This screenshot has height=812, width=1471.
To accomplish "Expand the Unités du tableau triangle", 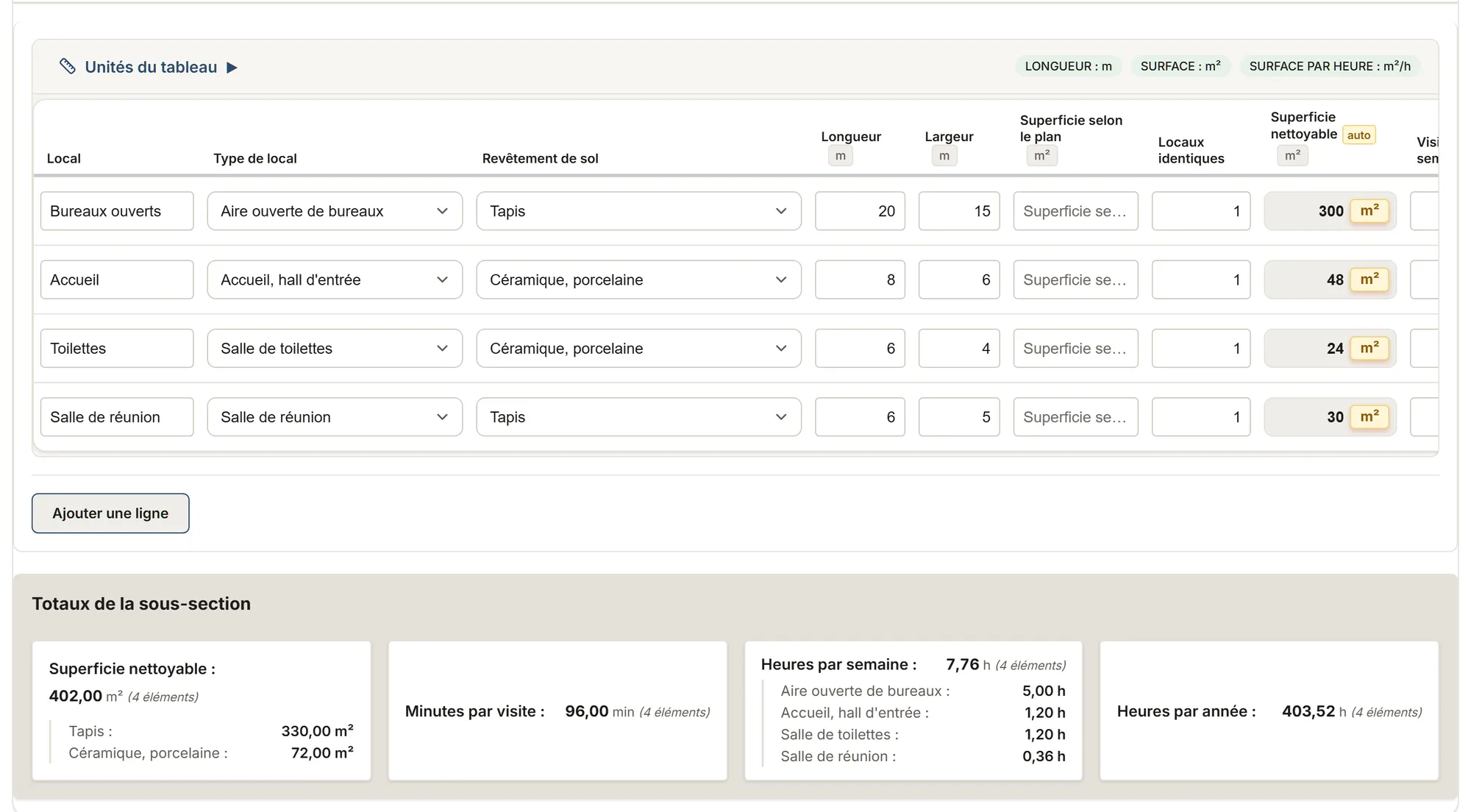I will coord(232,68).
